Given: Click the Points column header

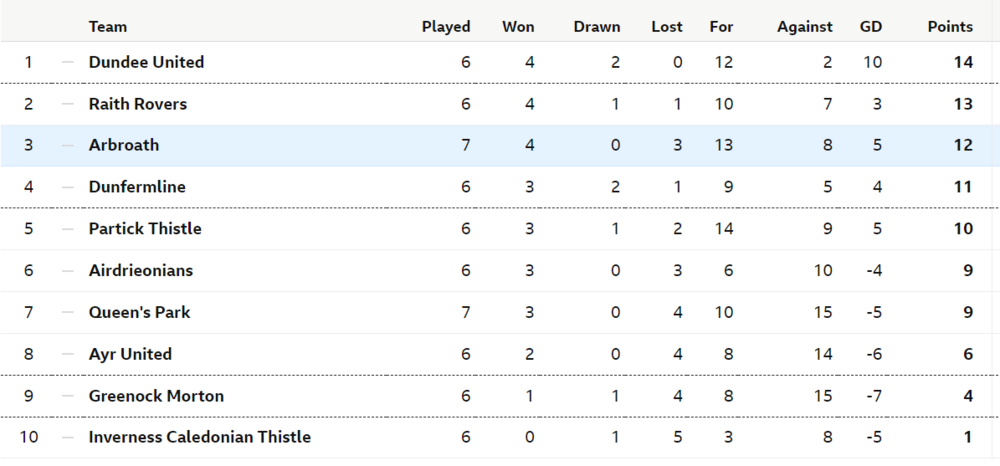Looking at the screenshot, I should [x=950, y=27].
